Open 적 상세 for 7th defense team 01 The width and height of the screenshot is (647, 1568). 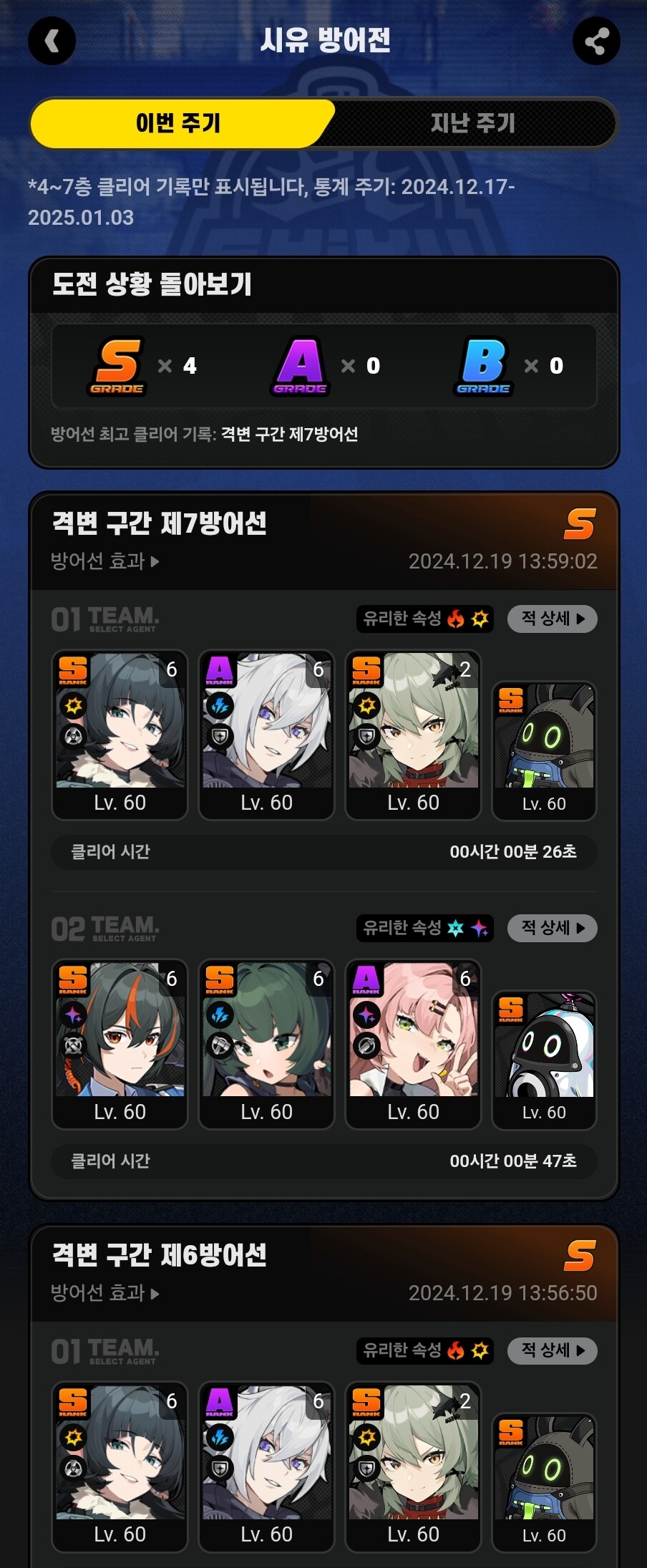(553, 619)
